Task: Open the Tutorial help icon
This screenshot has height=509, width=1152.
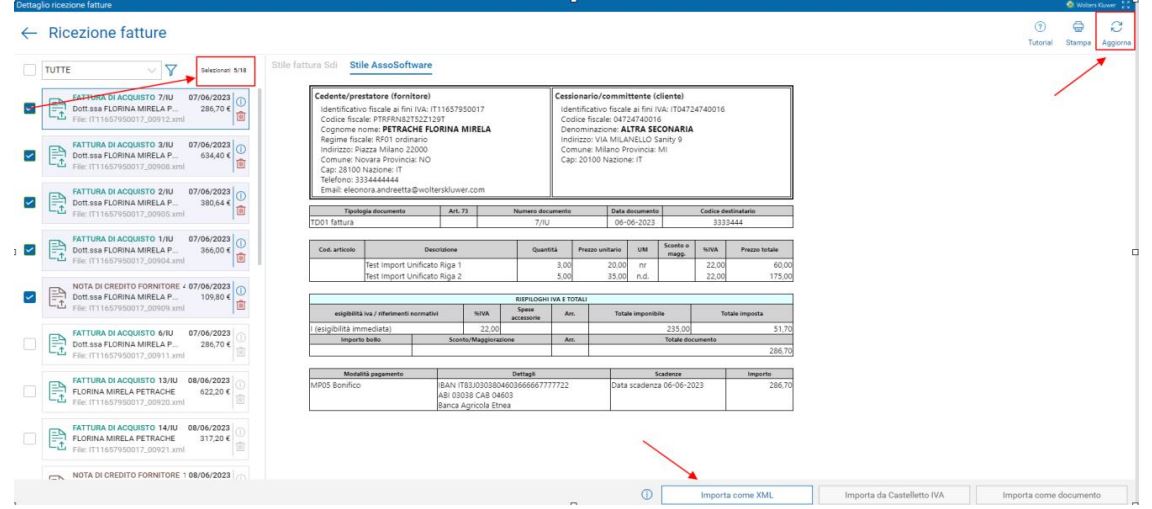Action: pyautogui.click(x=1040, y=26)
